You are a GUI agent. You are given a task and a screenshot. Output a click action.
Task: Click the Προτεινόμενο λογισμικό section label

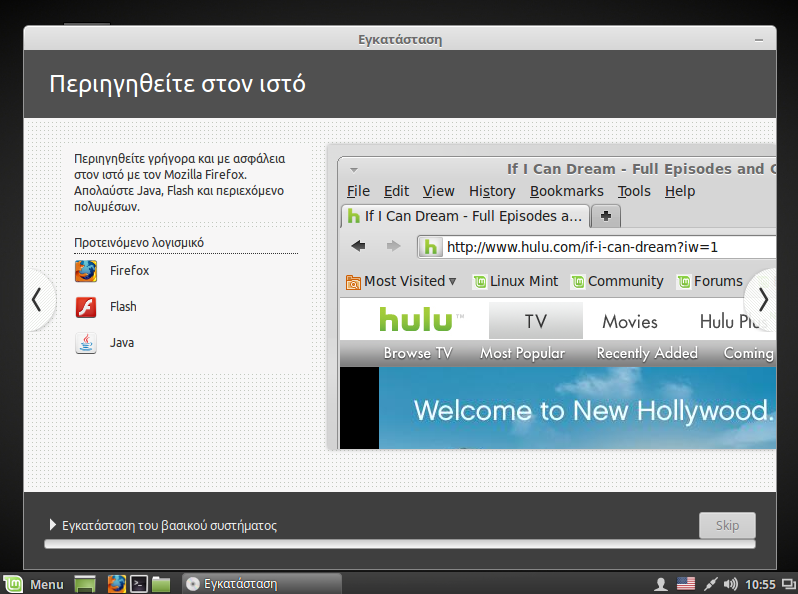click(x=139, y=242)
